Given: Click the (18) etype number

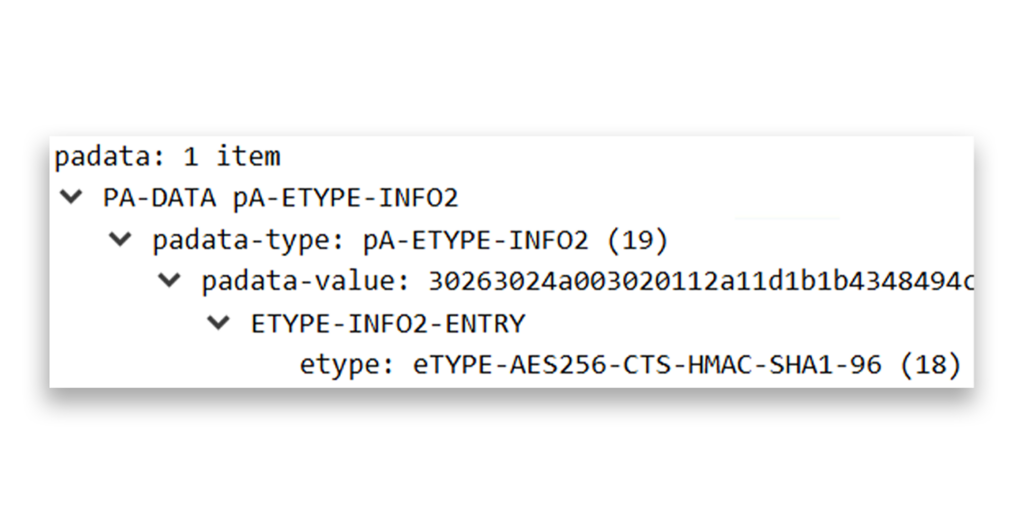Looking at the screenshot, I should tap(929, 365).
